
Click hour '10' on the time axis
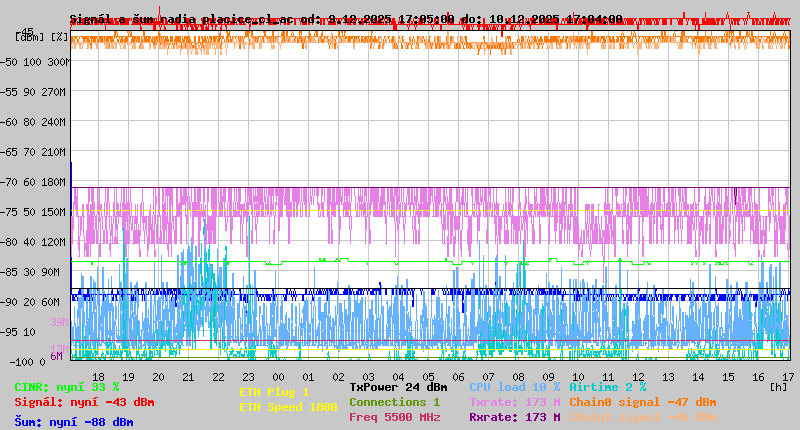(579, 377)
